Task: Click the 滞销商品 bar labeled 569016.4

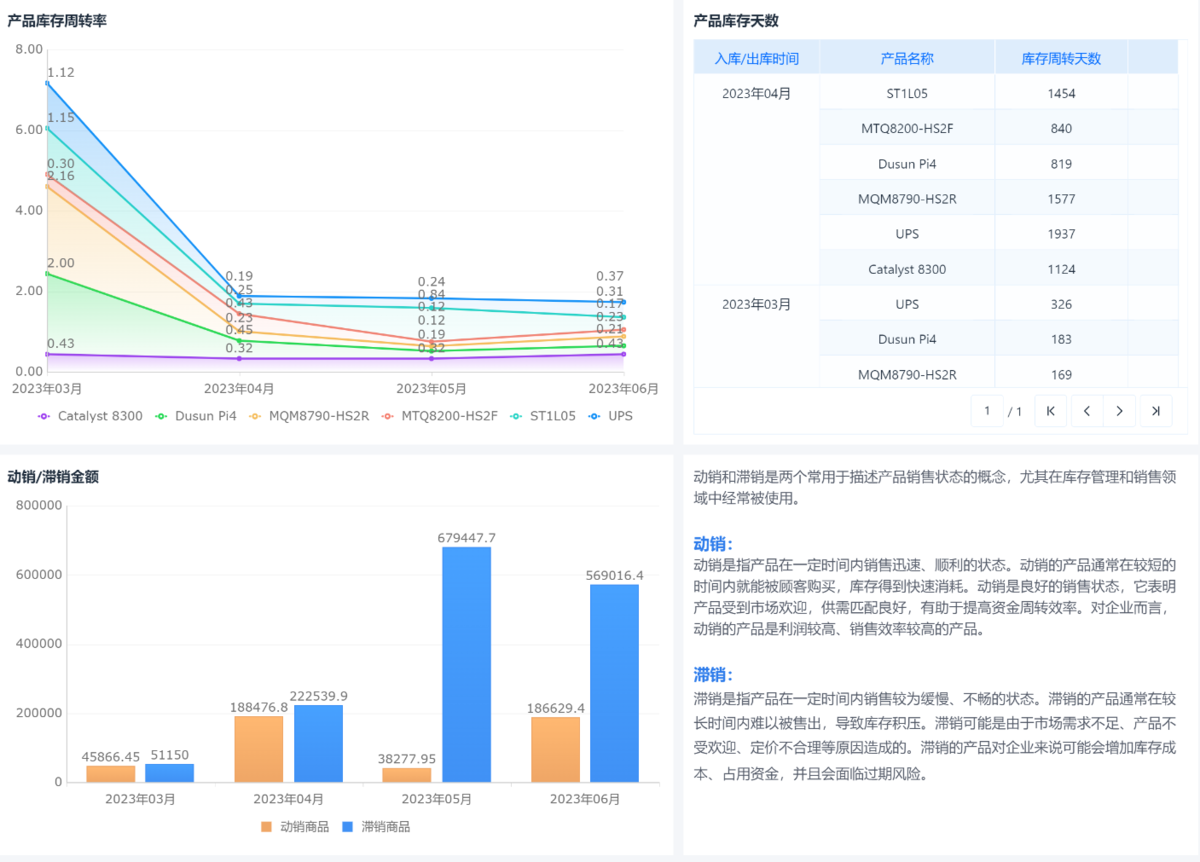Action: 615,683
